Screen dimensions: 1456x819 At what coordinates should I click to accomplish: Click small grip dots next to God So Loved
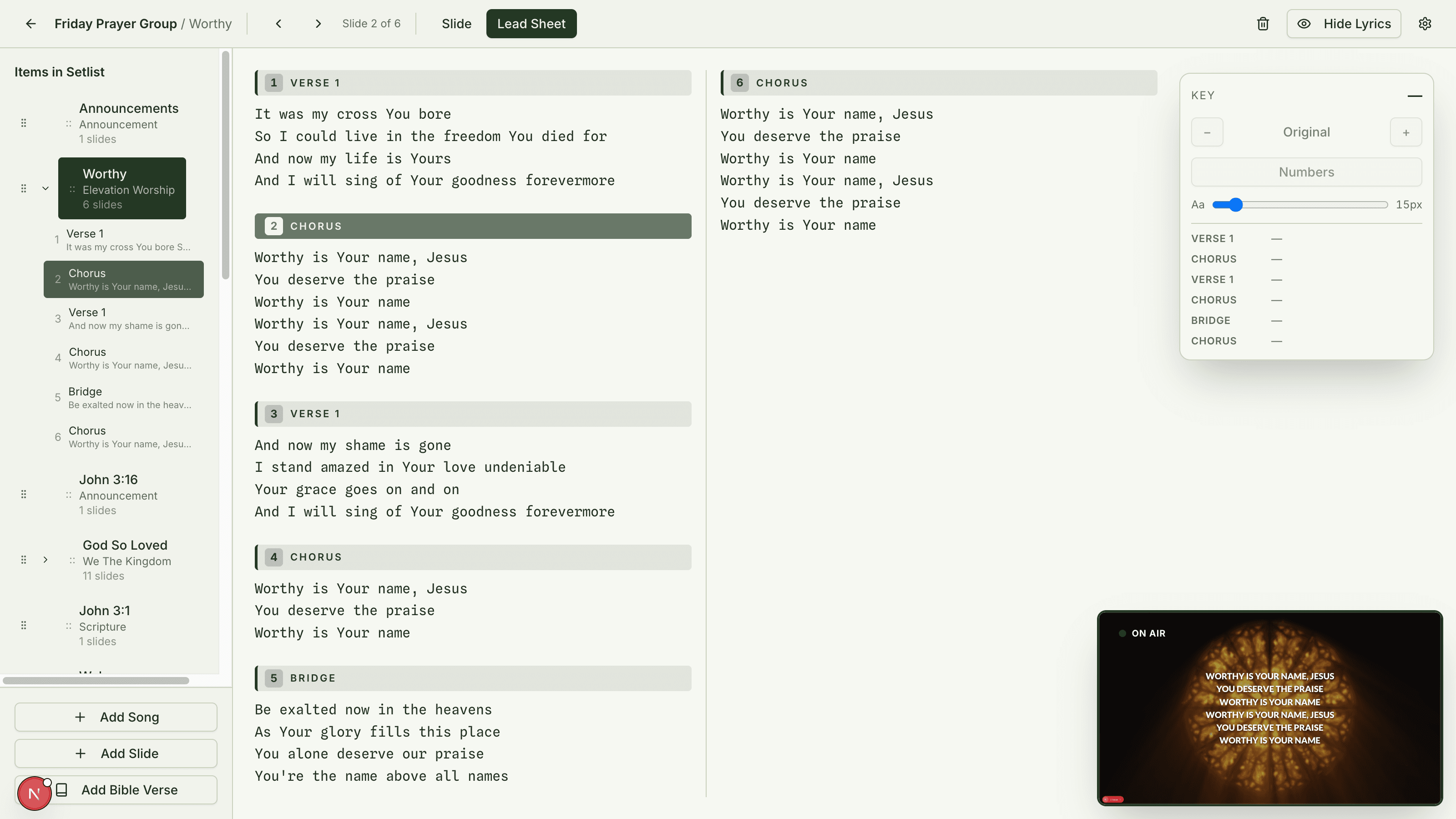pos(72,561)
